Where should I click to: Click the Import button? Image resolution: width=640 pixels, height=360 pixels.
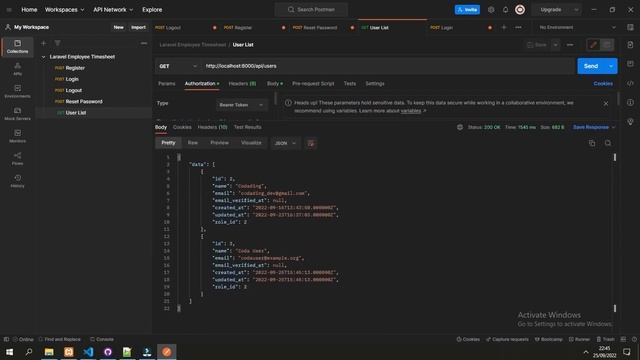pyautogui.click(x=138, y=27)
